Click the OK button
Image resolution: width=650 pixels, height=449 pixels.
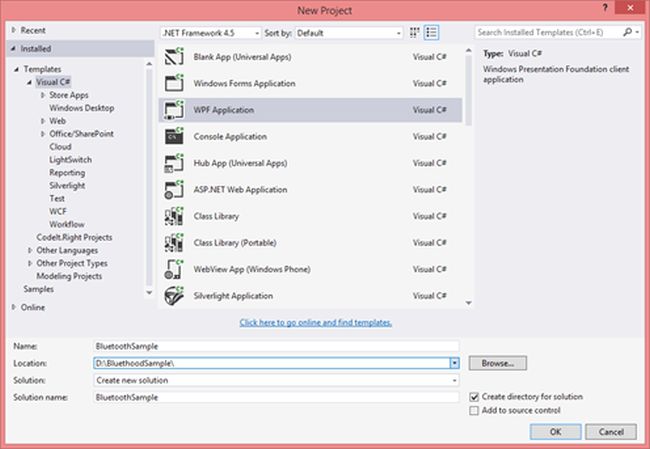click(x=555, y=432)
